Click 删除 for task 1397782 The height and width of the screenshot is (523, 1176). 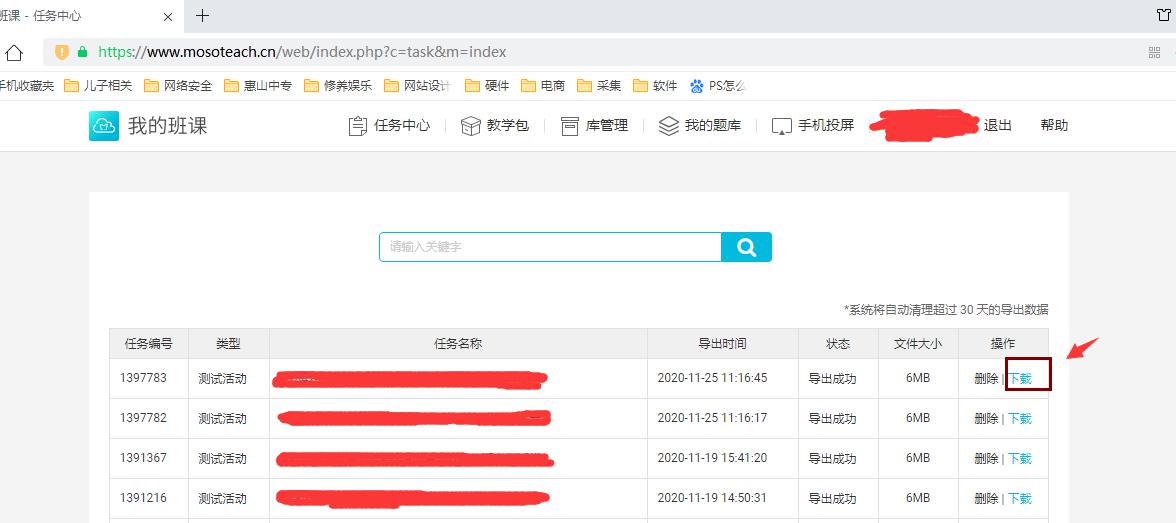pos(986,418)
